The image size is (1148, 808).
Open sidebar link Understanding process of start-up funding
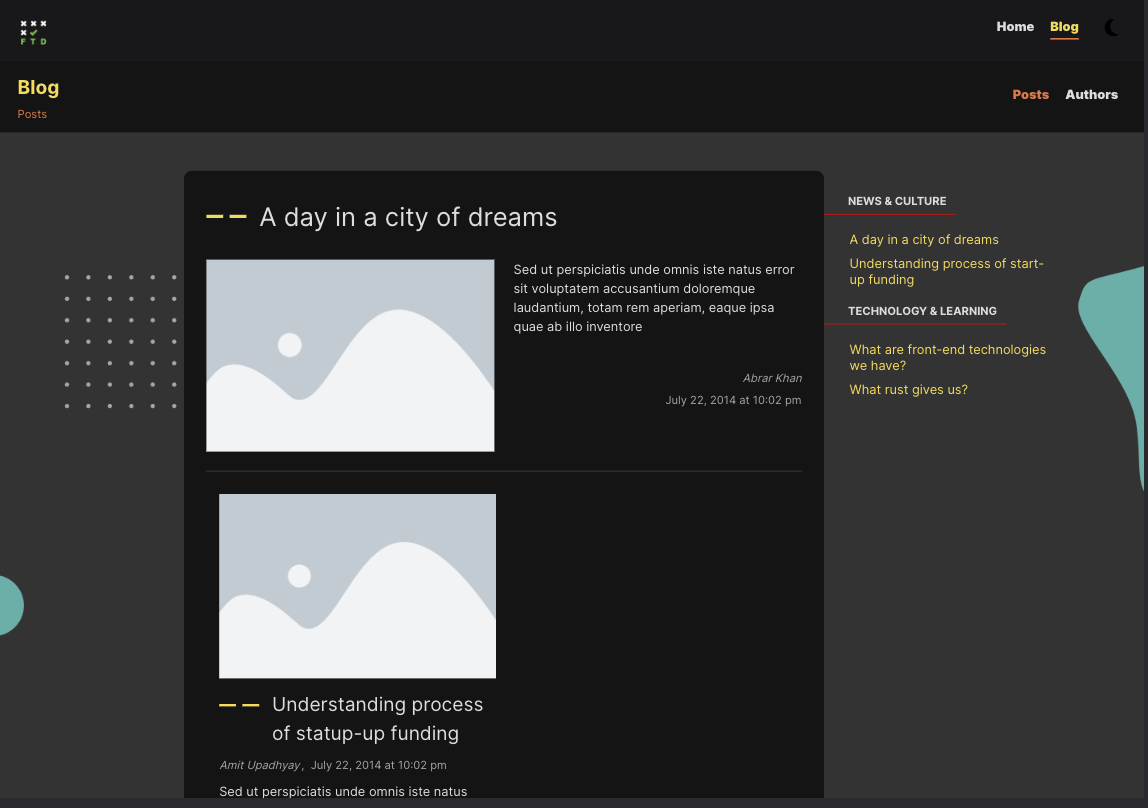(x=946, y=272)
